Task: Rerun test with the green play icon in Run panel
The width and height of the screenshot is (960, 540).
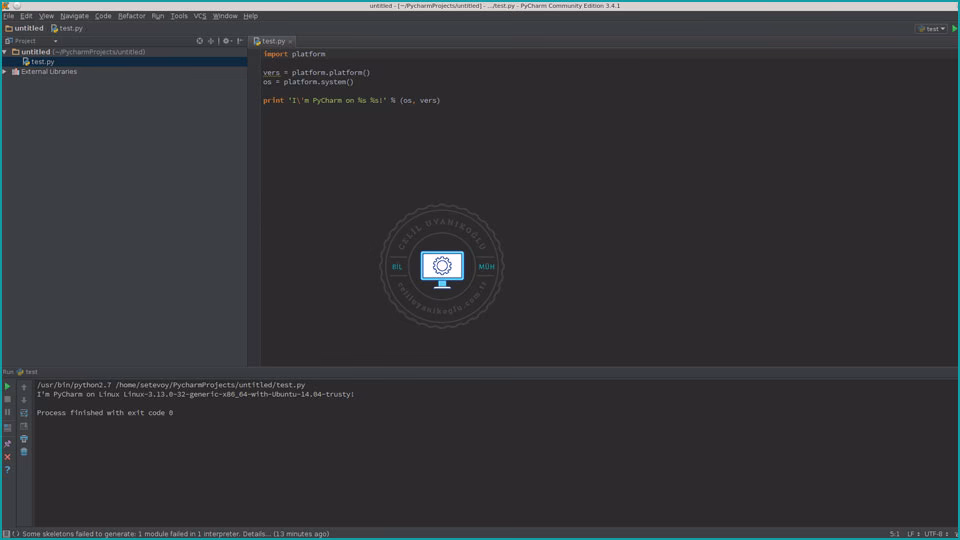Action: tap(7, 386)
